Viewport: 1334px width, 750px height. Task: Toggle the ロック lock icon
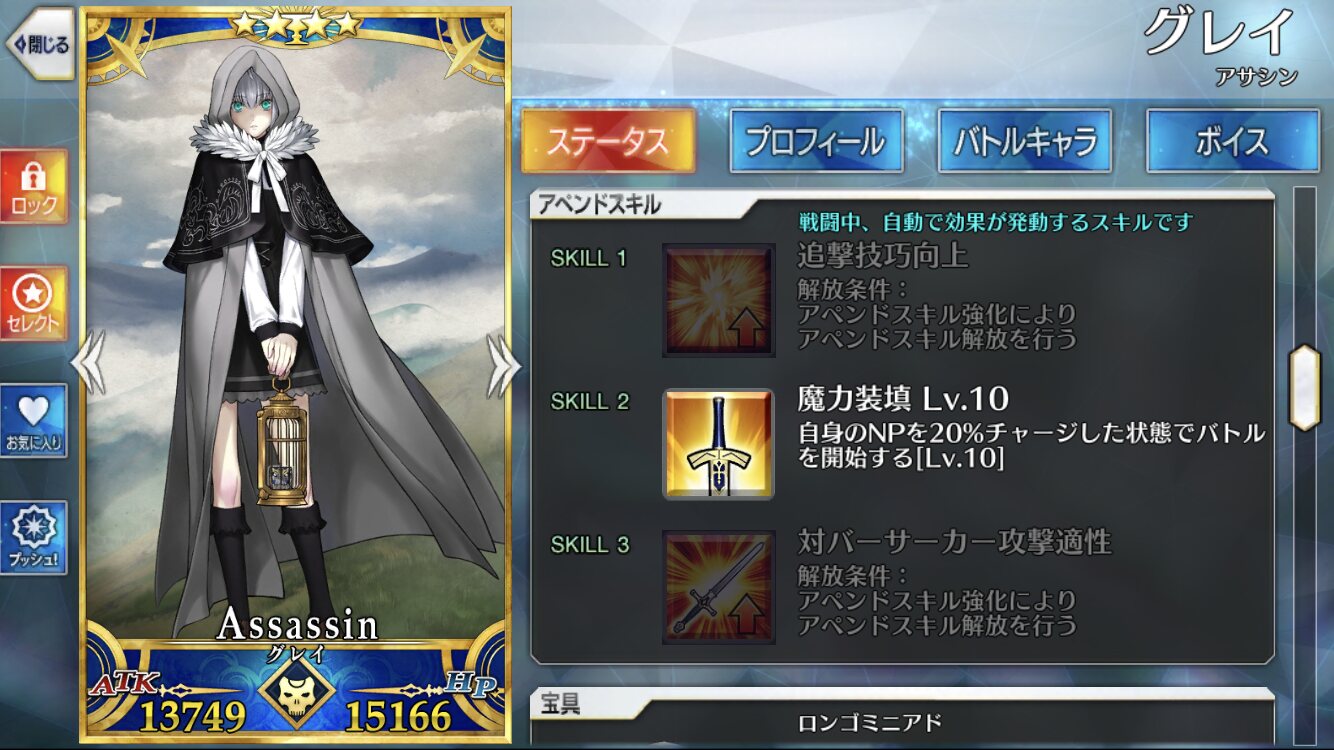pos(34,187)
